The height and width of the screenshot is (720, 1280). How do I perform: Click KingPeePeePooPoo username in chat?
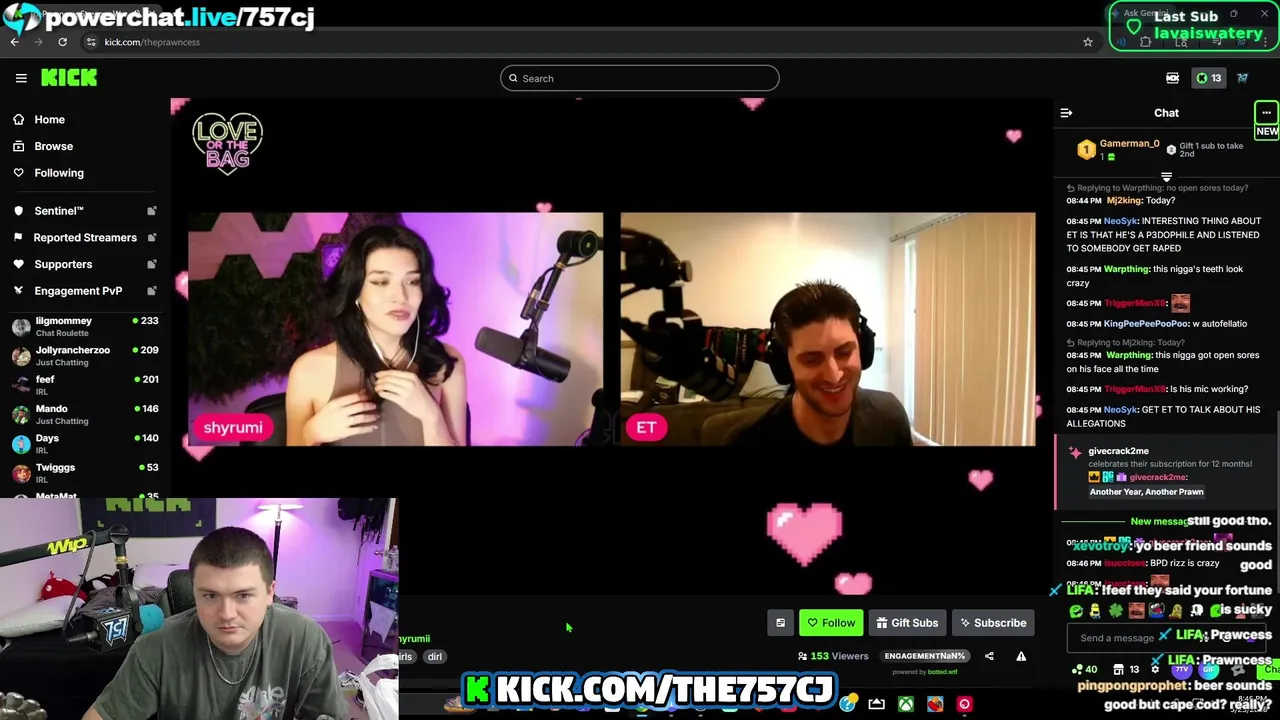[1146, 324]
